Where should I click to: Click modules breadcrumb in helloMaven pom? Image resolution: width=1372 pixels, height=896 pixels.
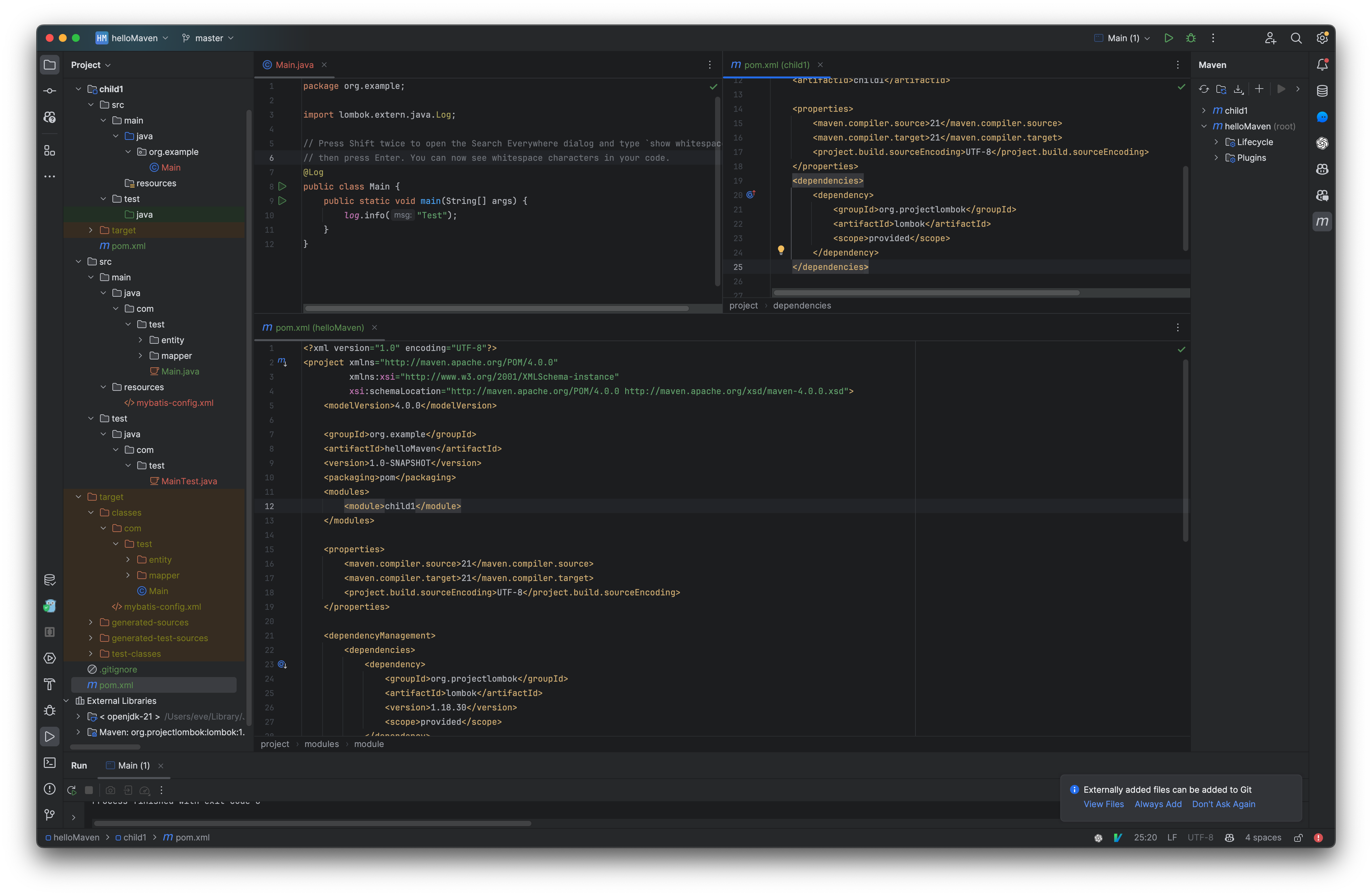pos(322,744)
